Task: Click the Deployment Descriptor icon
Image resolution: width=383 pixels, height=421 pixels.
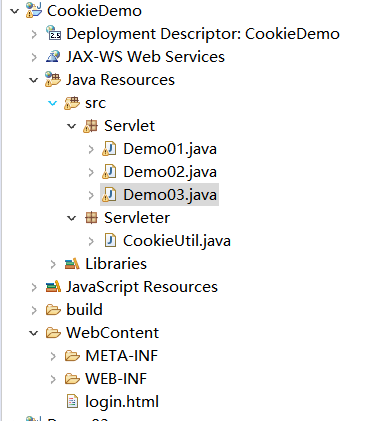Action: click(x=53, y=33)
